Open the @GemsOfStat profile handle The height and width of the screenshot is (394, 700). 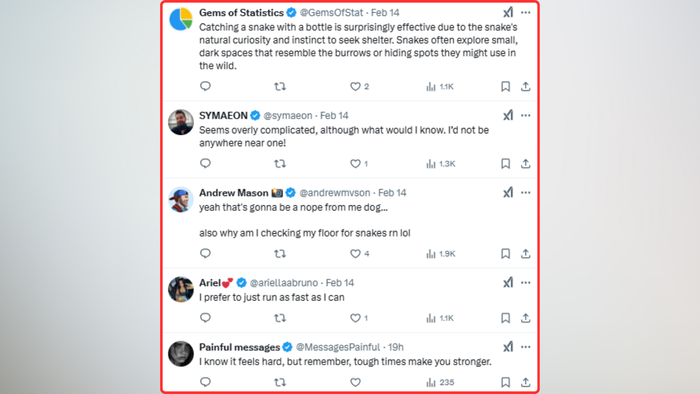pyautogui.click(x=331, y=12)
